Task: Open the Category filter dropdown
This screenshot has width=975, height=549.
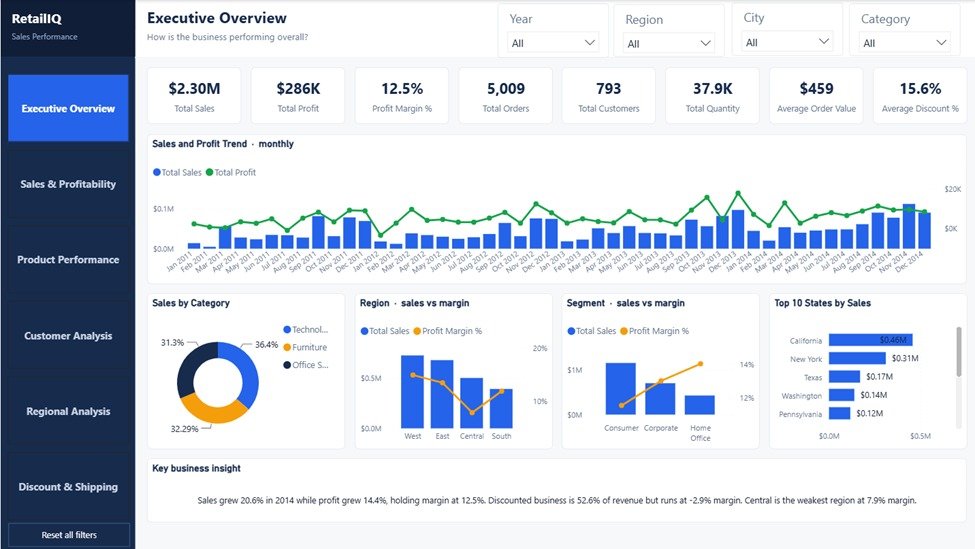Action: tap(904, 43)
